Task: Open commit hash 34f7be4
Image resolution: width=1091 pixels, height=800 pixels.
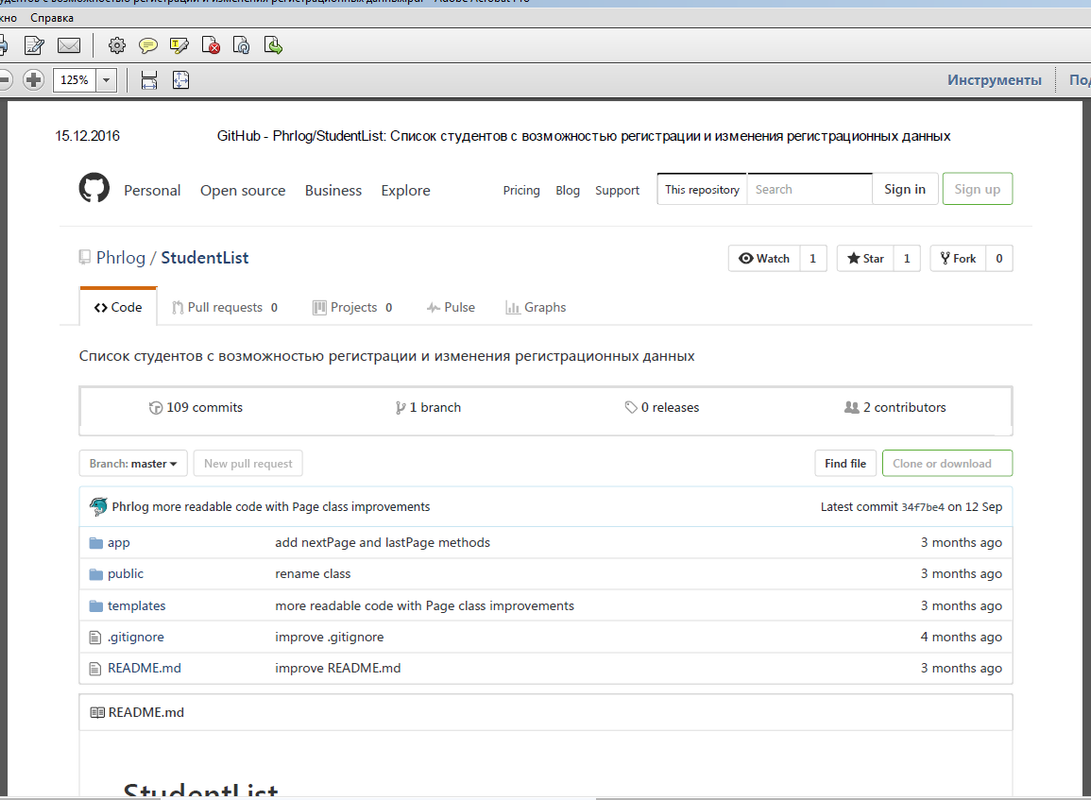Action: [923, 507]
